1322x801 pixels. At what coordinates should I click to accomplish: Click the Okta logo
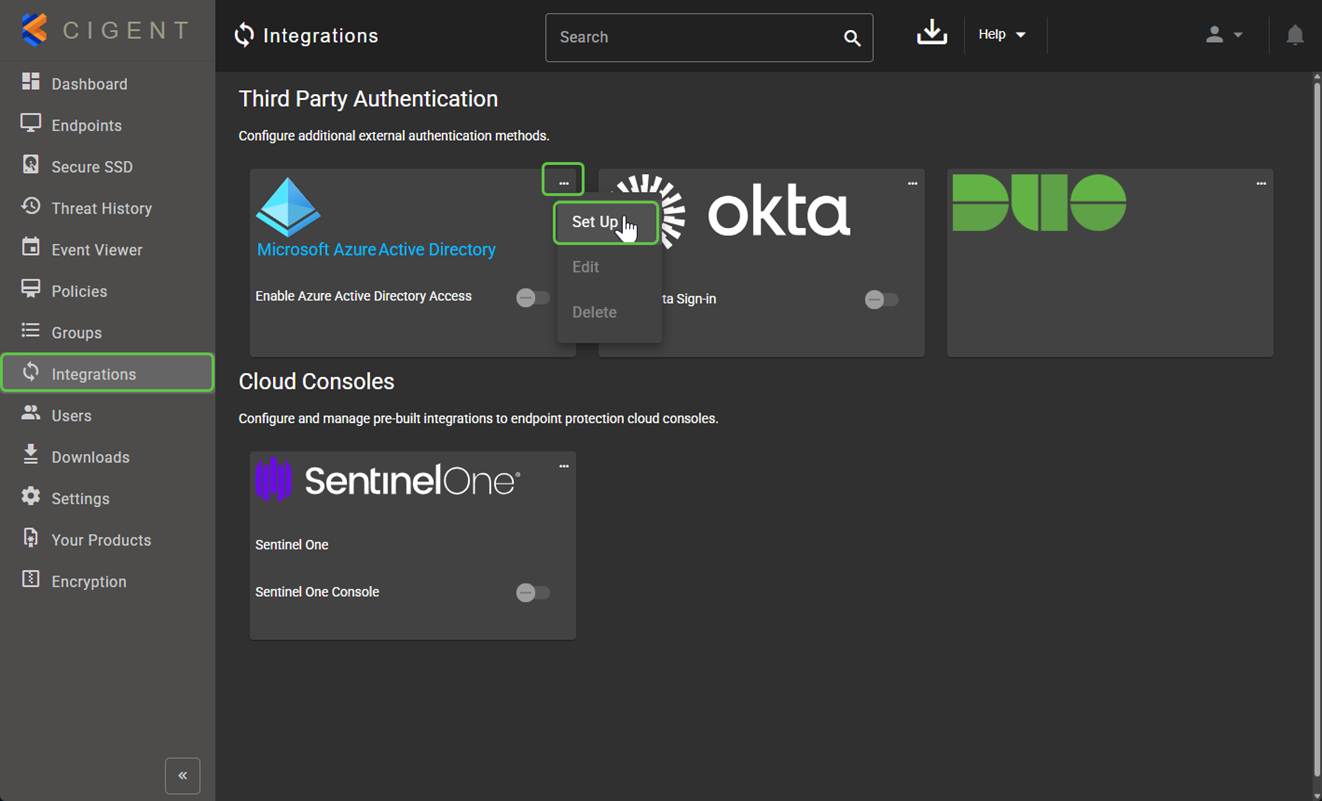(734, 212)
